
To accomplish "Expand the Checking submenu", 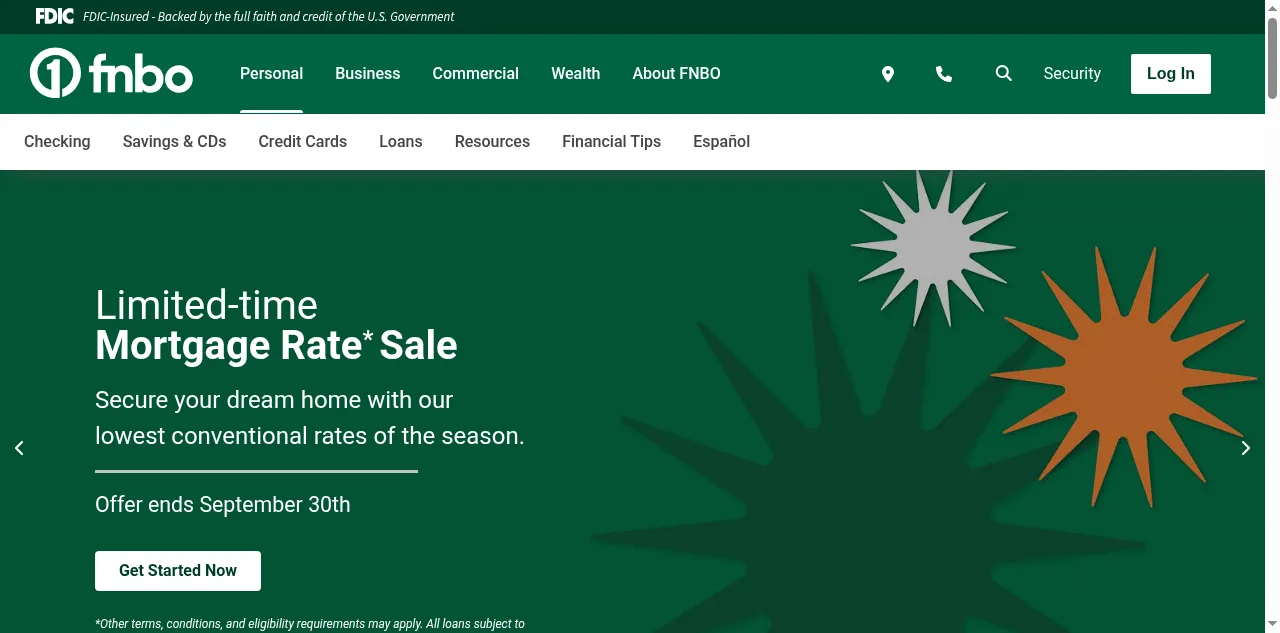I will click(x=57, y=141).
